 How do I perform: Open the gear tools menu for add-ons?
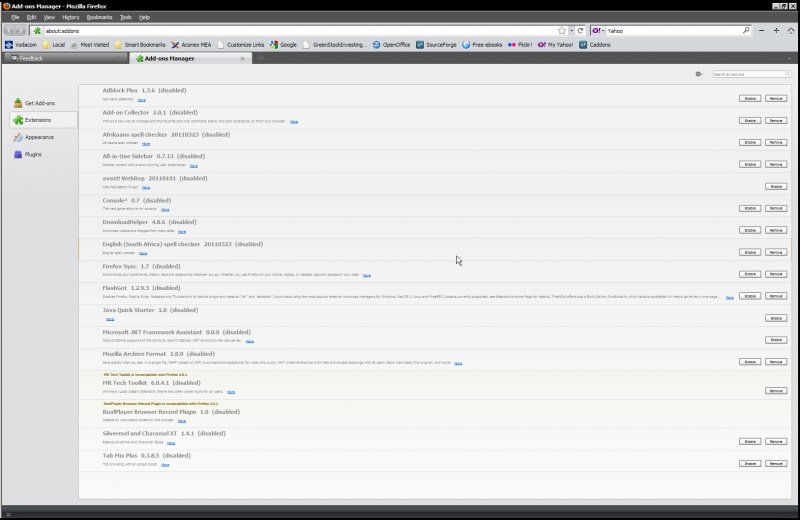click(698, 74)
